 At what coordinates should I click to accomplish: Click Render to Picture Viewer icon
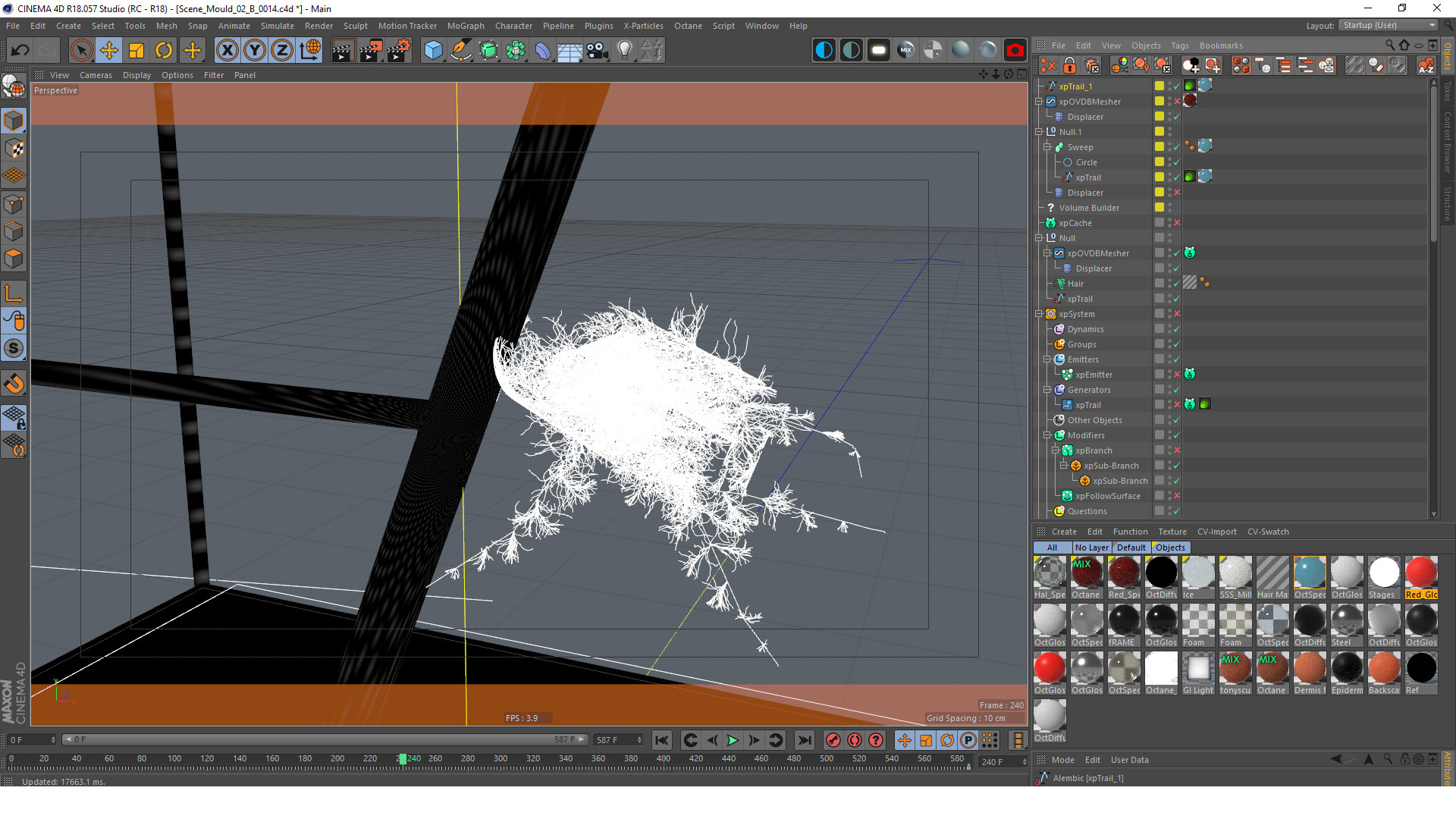370,51
